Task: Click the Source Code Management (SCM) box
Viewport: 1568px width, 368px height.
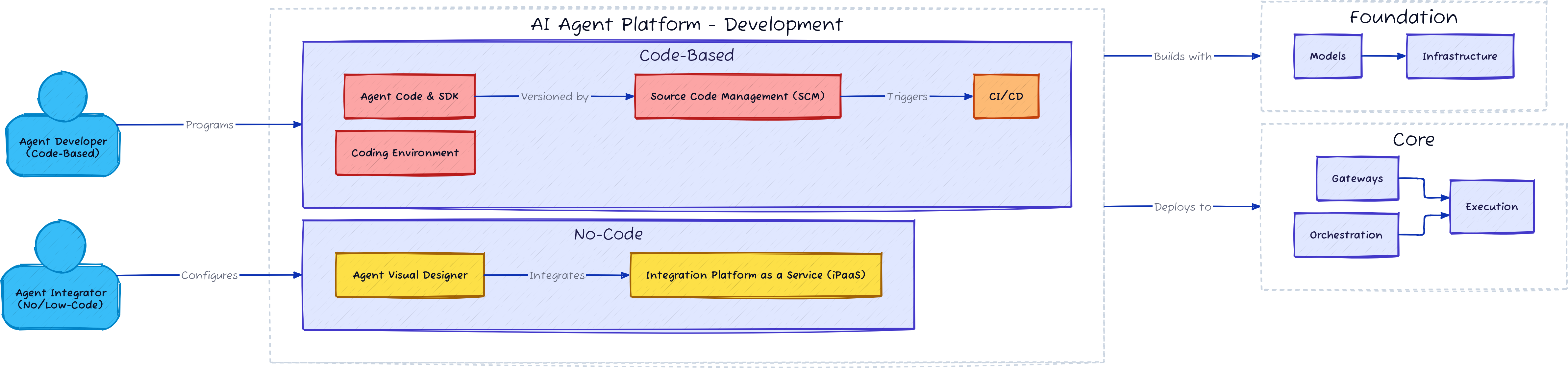Action: (738, 96)
